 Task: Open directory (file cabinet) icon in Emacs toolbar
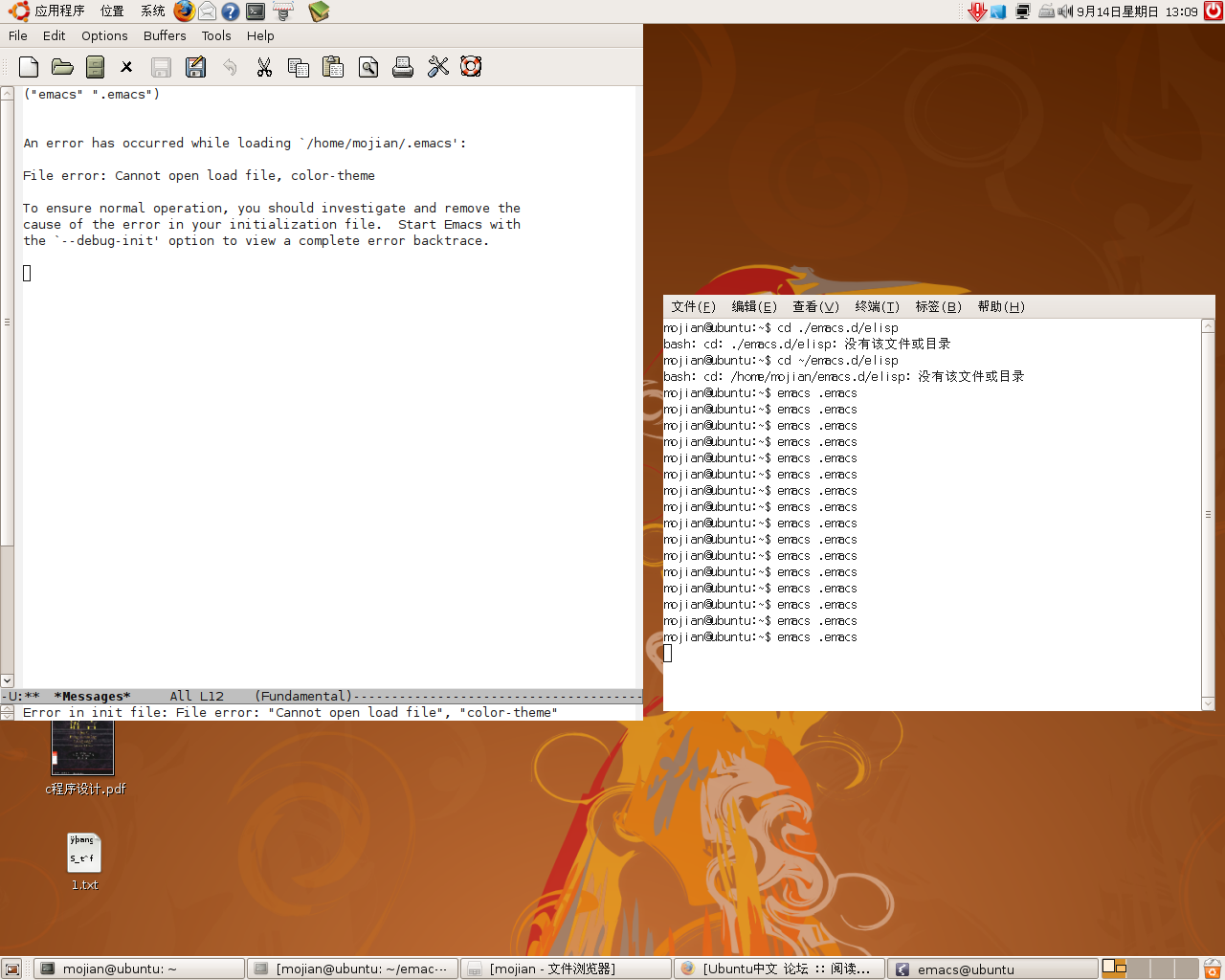(95, 67)
